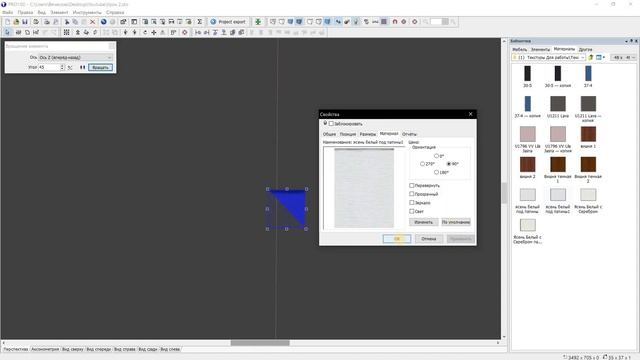Click the Sigma summary icon
640x360 pixels.
click(x=200, y=22)
